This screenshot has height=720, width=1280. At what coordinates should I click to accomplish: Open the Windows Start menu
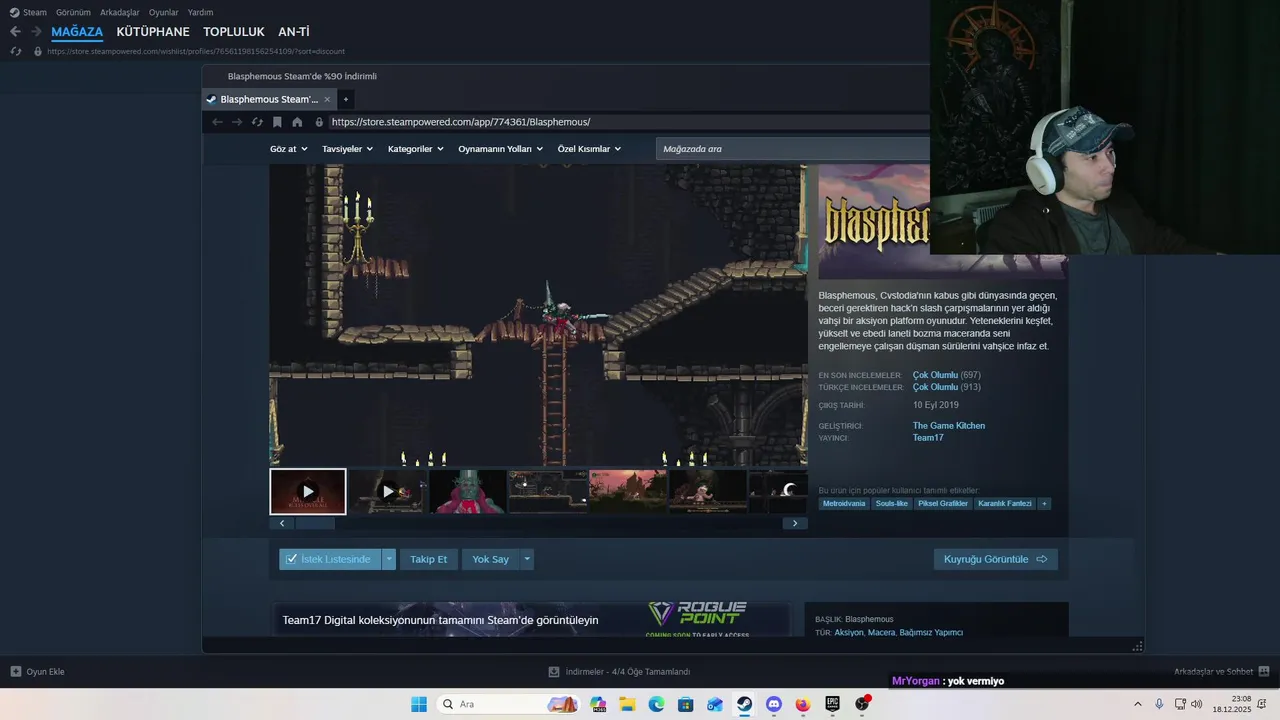(x=419, y=704)
